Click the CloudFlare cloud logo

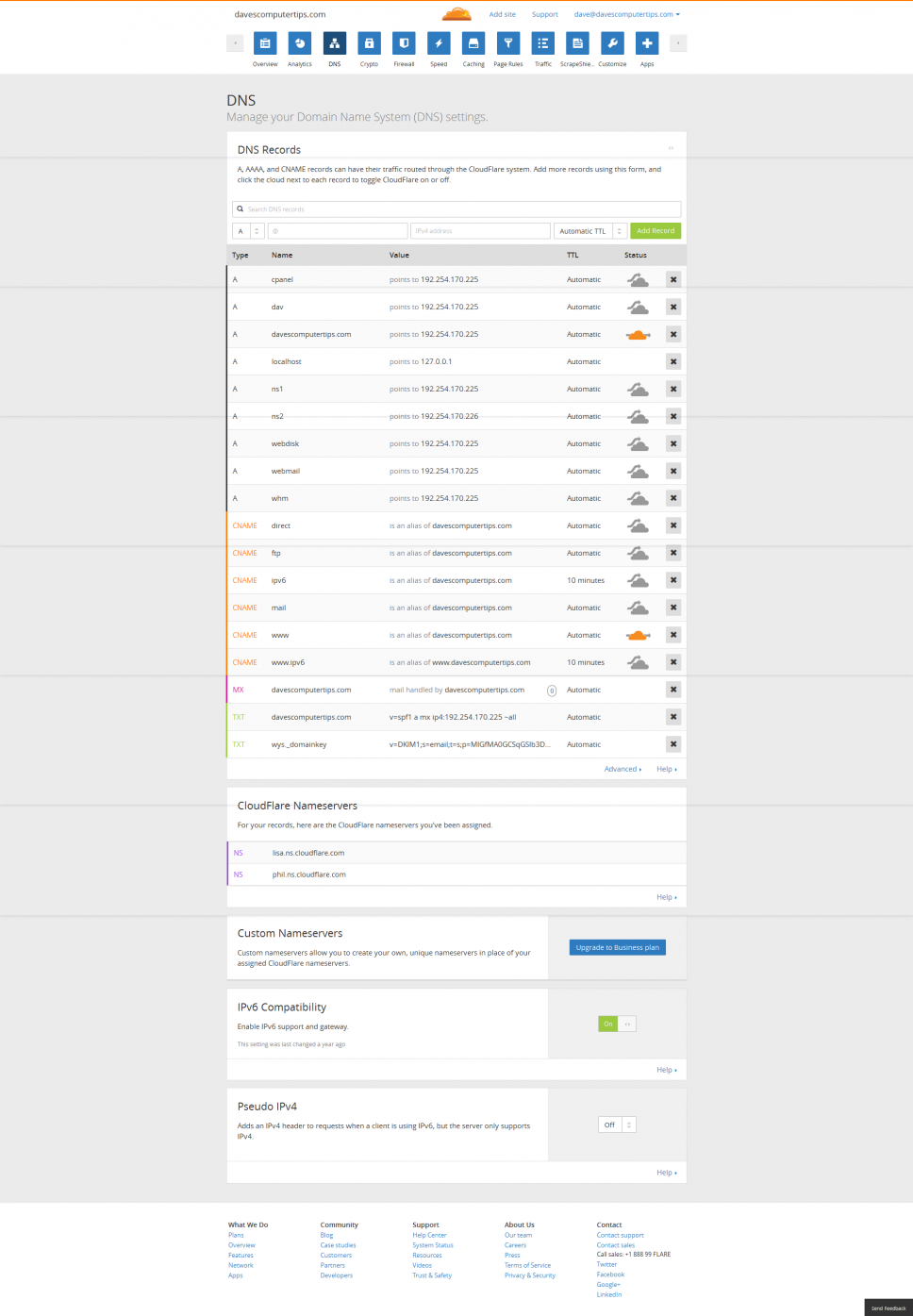456,14
